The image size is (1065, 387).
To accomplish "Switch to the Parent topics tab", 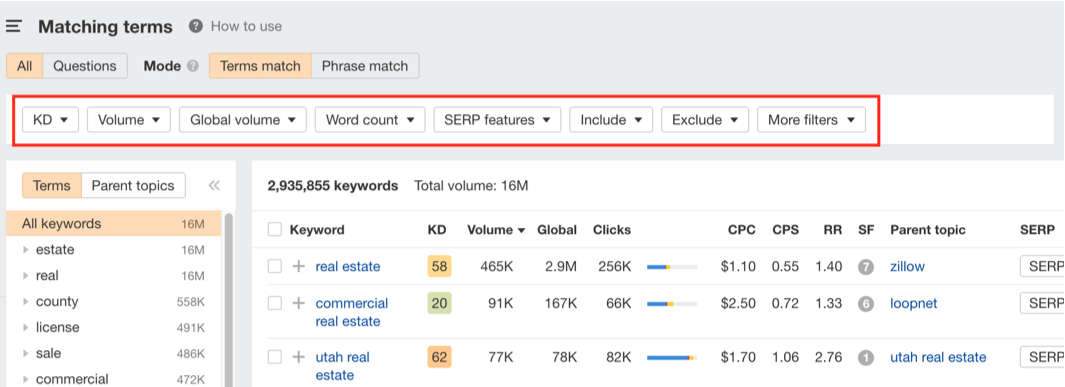I will [133, 185].
